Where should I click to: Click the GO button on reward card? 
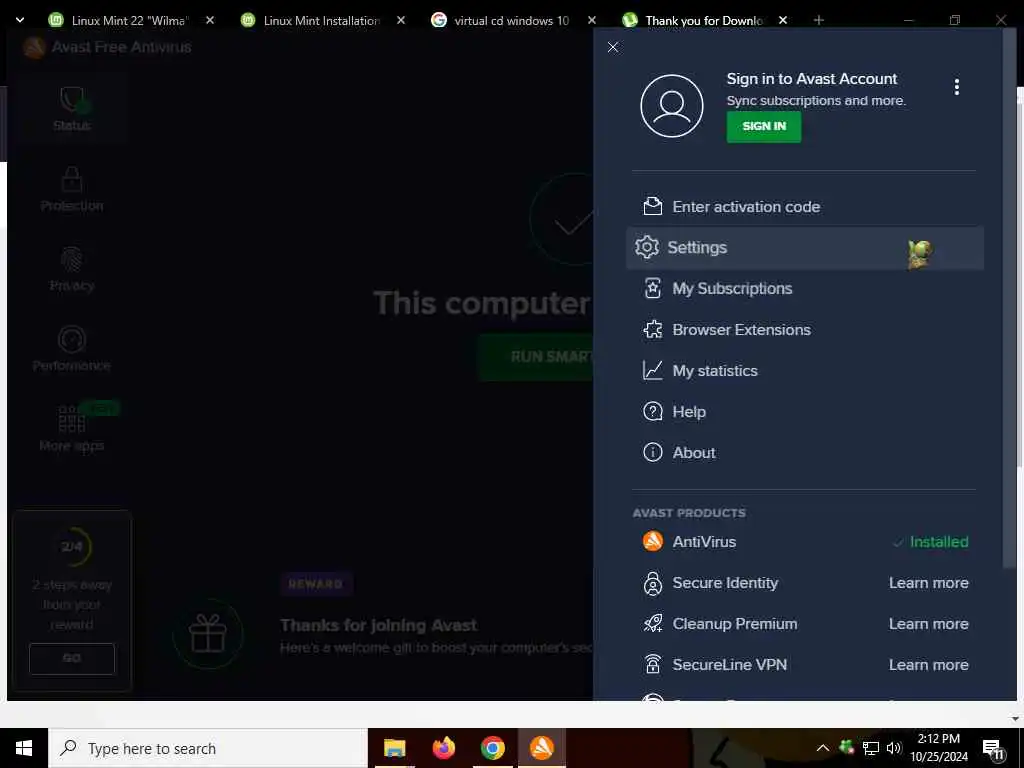tap(72, 658)
